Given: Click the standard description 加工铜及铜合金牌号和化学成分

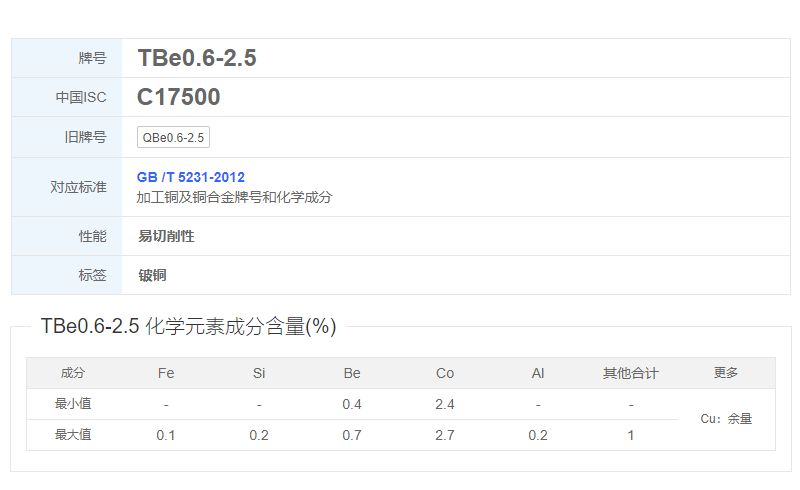Looking at the screenshot, I should coord(235,197).
